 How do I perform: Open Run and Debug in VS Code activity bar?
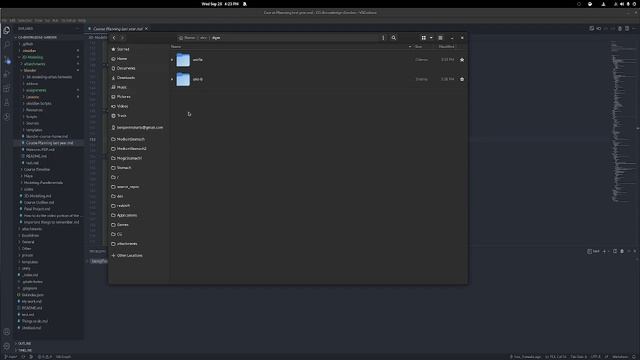pyautogui.click(x=7, y=74)
